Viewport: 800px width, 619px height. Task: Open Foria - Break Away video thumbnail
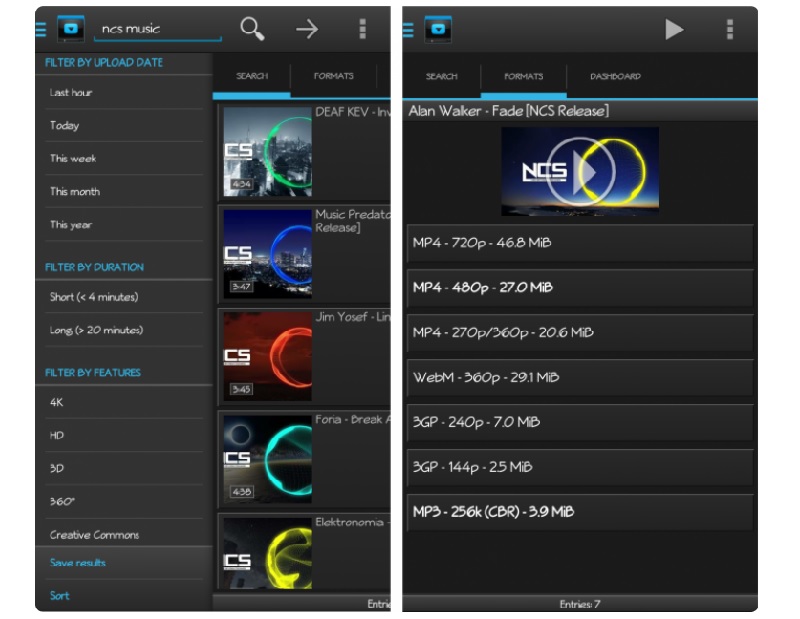pos(267,459)
